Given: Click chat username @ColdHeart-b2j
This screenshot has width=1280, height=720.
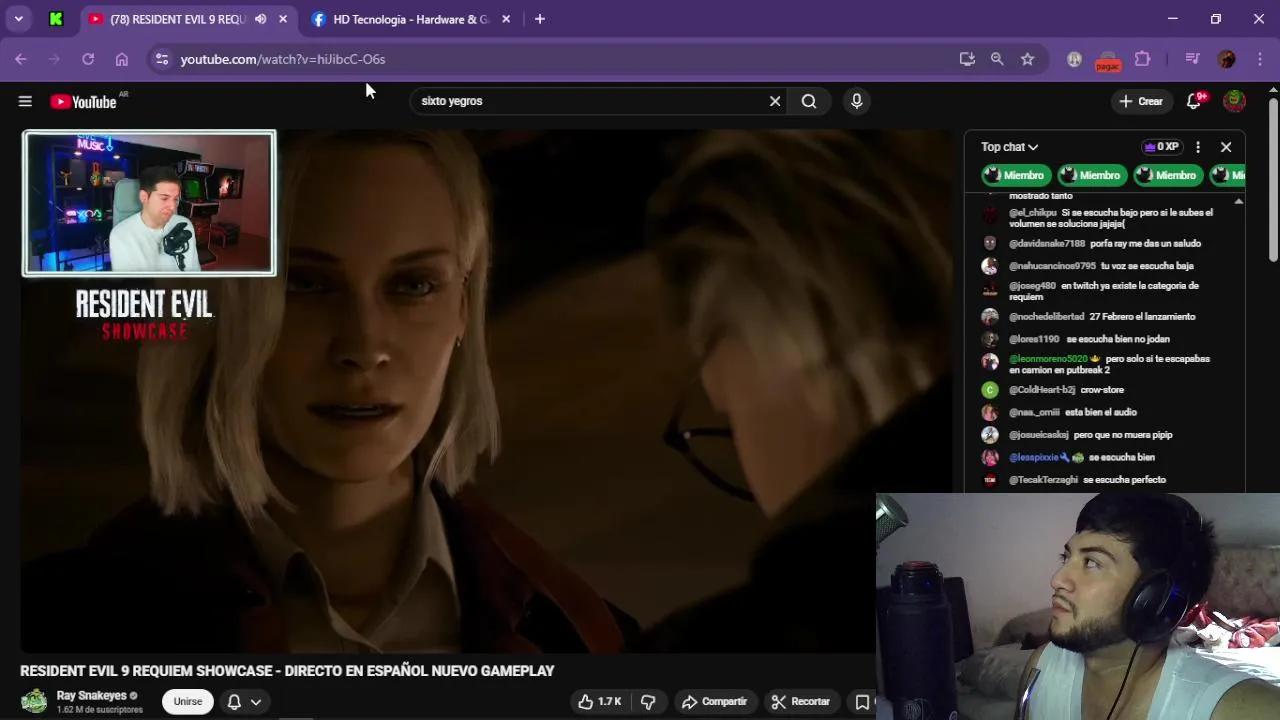Looking at the screenshot, I should 1042,390.
